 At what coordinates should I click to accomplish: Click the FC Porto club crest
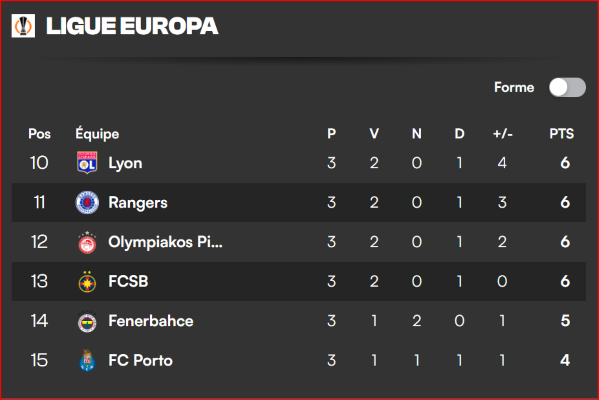click(87, 361)
